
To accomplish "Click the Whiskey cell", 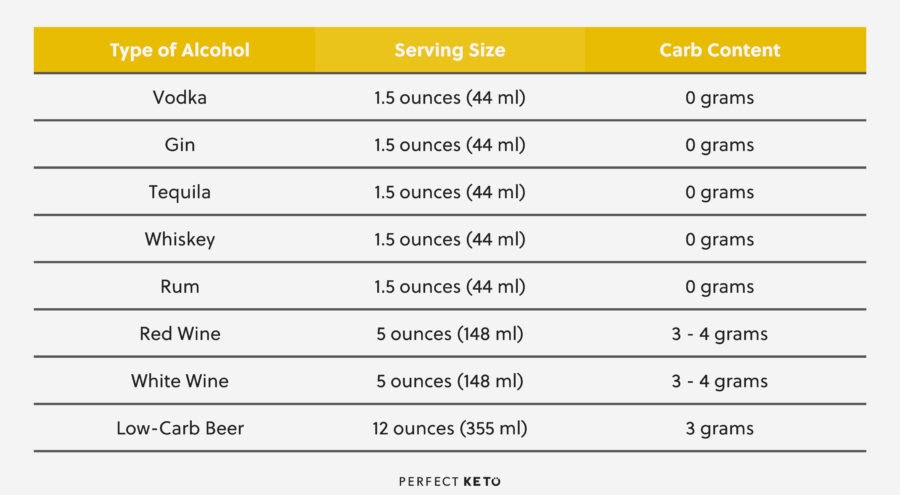I will click(180, 239).
